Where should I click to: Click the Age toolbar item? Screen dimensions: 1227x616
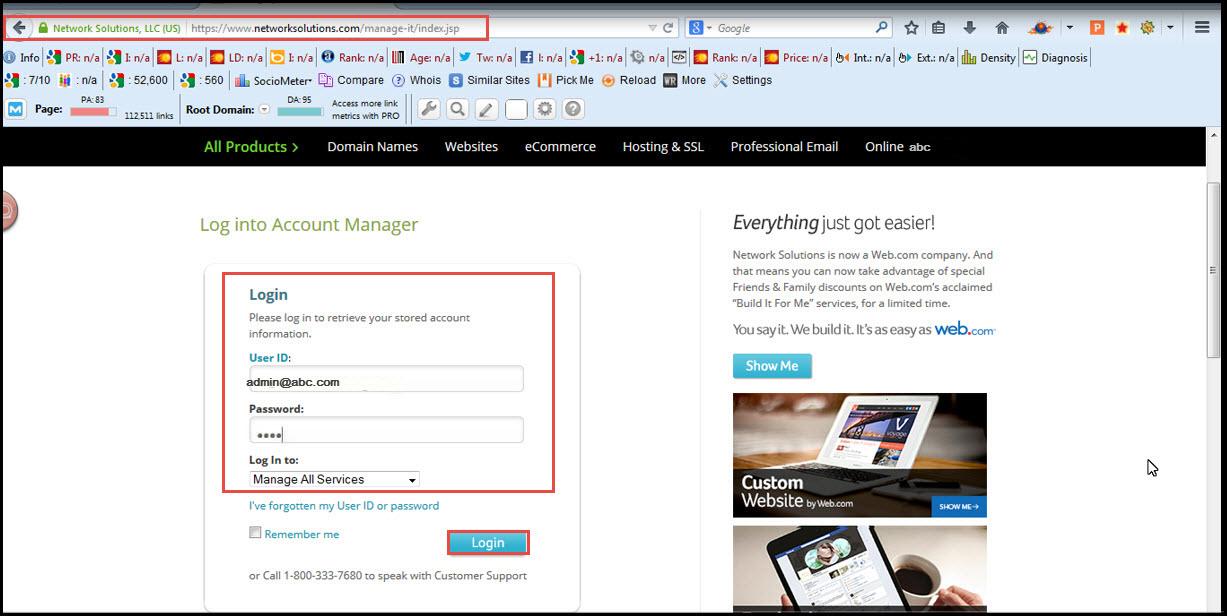click(420, 58)
